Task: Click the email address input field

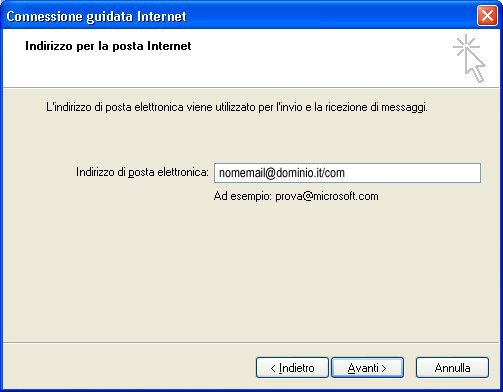Action: click(x=347, y=173)
